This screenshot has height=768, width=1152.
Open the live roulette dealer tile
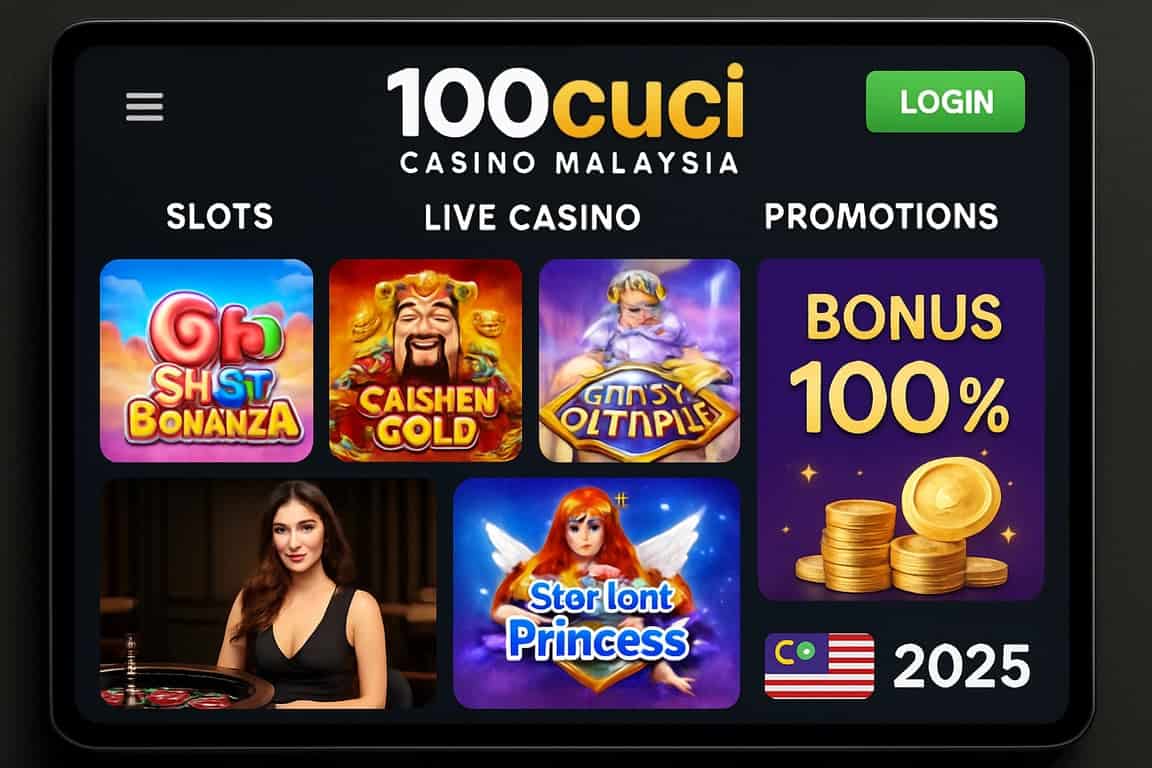coord(268,593)
